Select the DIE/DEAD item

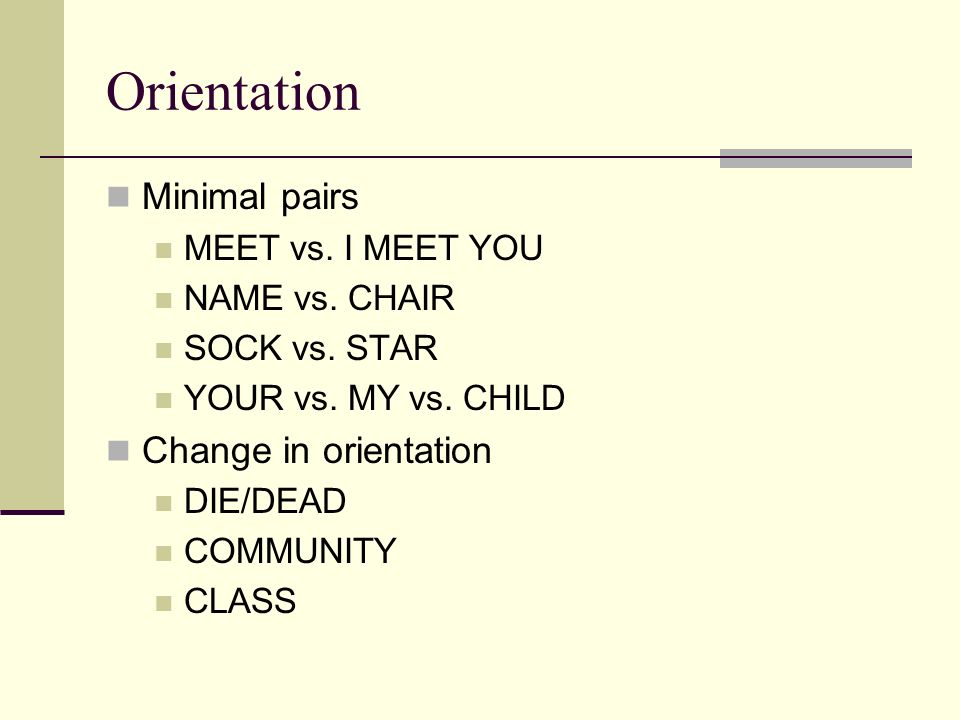[265, 501]
